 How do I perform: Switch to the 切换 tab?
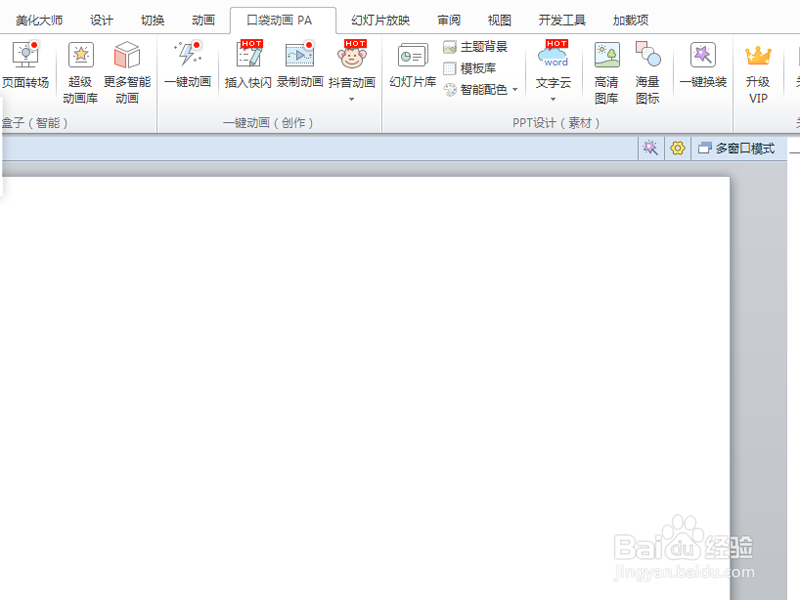click(153, 20)
